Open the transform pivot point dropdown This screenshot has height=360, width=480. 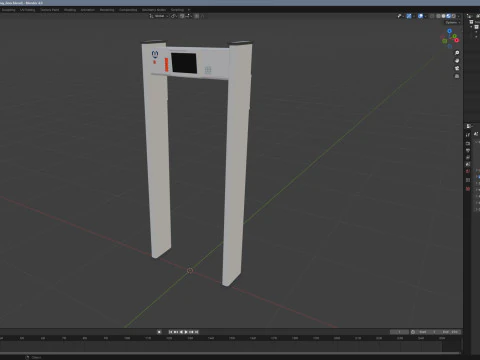pos(174,16)
